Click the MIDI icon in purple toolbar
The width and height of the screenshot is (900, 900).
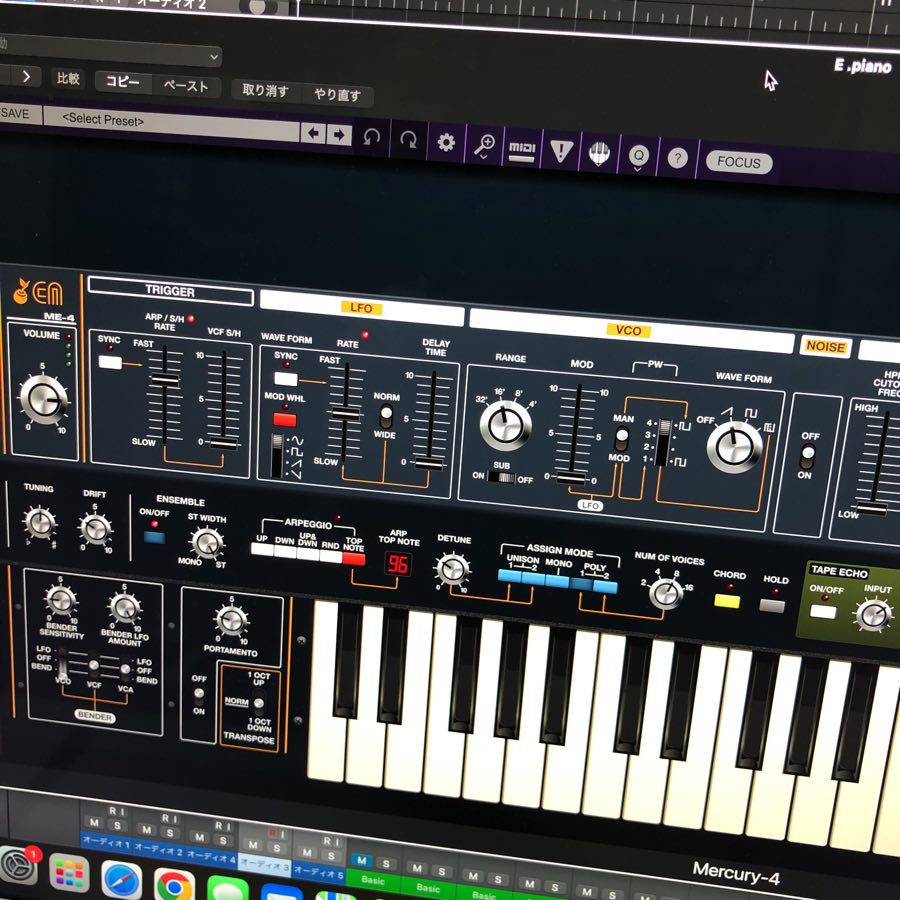click(x=522, y=150)
